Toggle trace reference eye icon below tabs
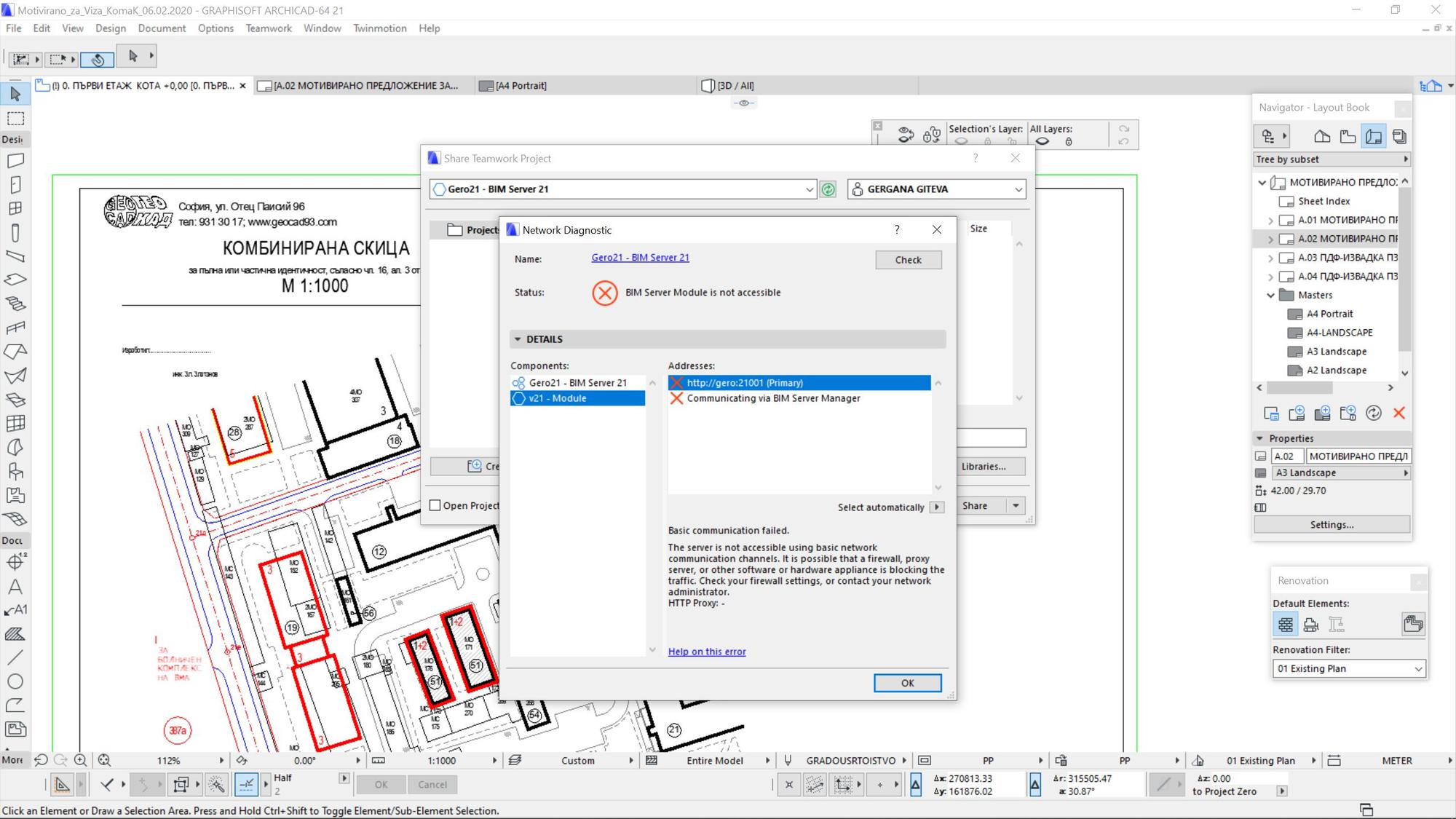Screen dimensions: 1456x819 pos(743,103)
